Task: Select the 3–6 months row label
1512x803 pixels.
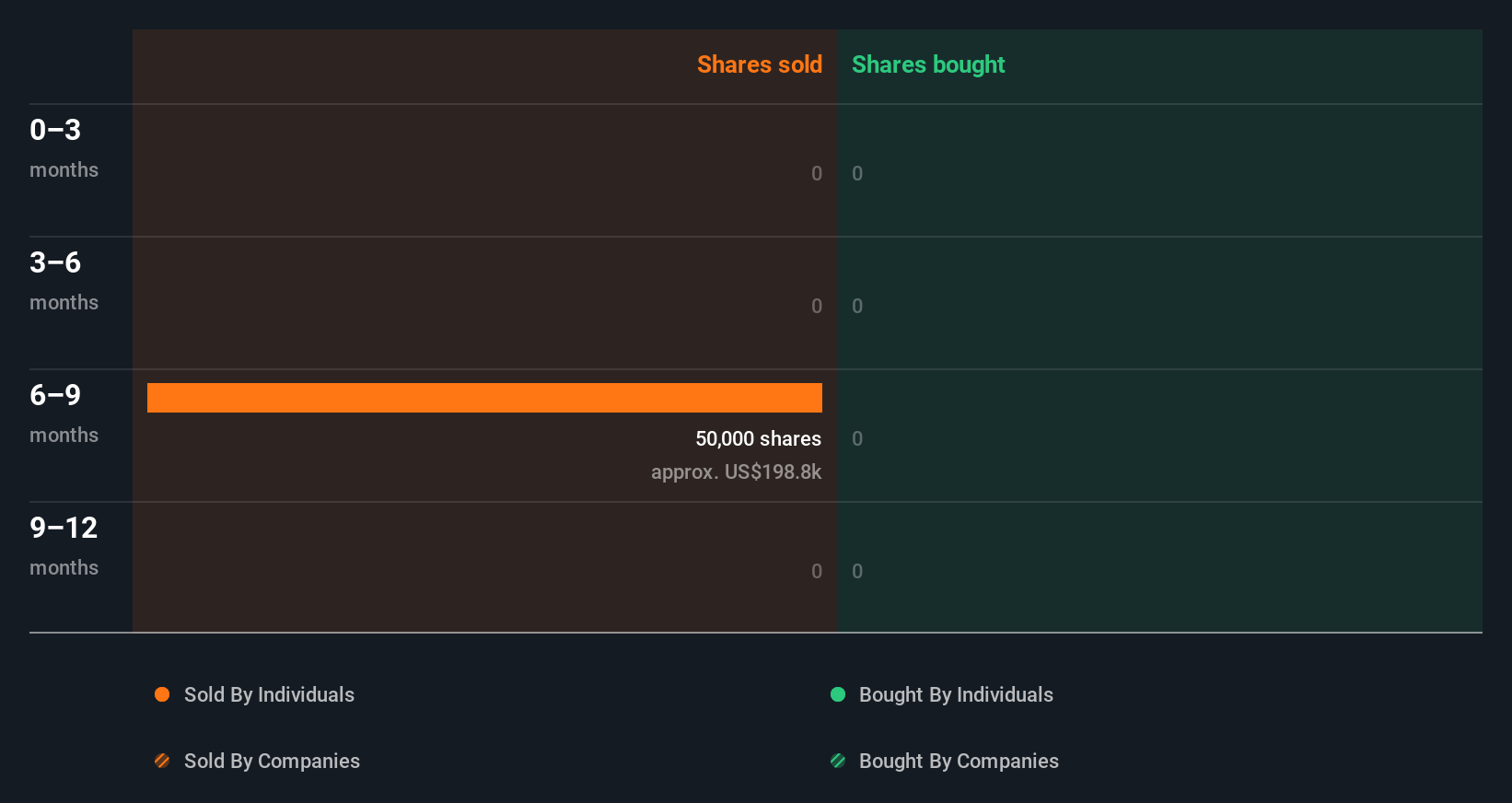Action: point(64,280)
